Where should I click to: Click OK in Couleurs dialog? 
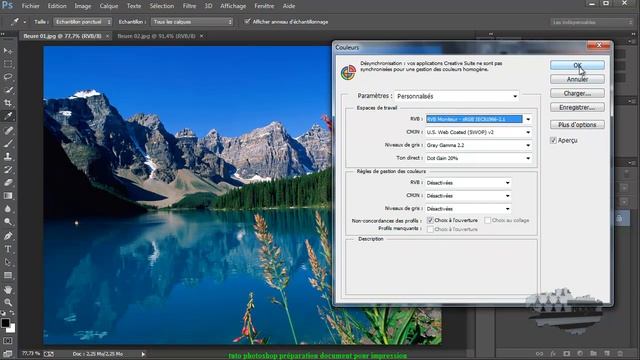point(577,65)
